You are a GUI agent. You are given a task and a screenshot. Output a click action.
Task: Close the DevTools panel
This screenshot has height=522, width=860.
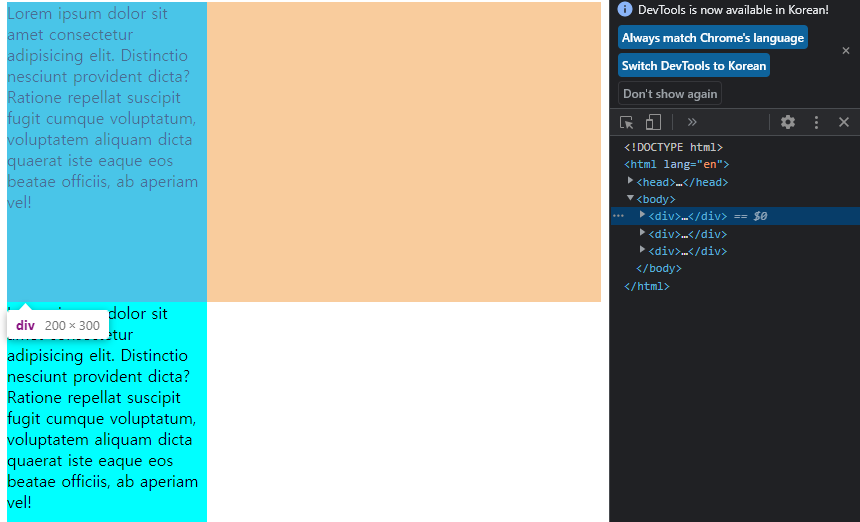tap(844, 122)
